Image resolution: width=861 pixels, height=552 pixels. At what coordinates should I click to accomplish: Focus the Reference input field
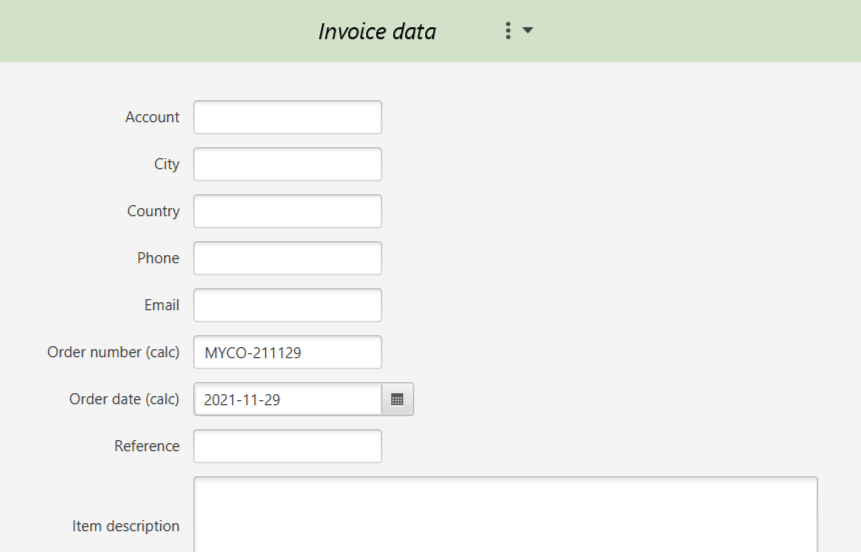pyautogui.click(x=287, y=446)
